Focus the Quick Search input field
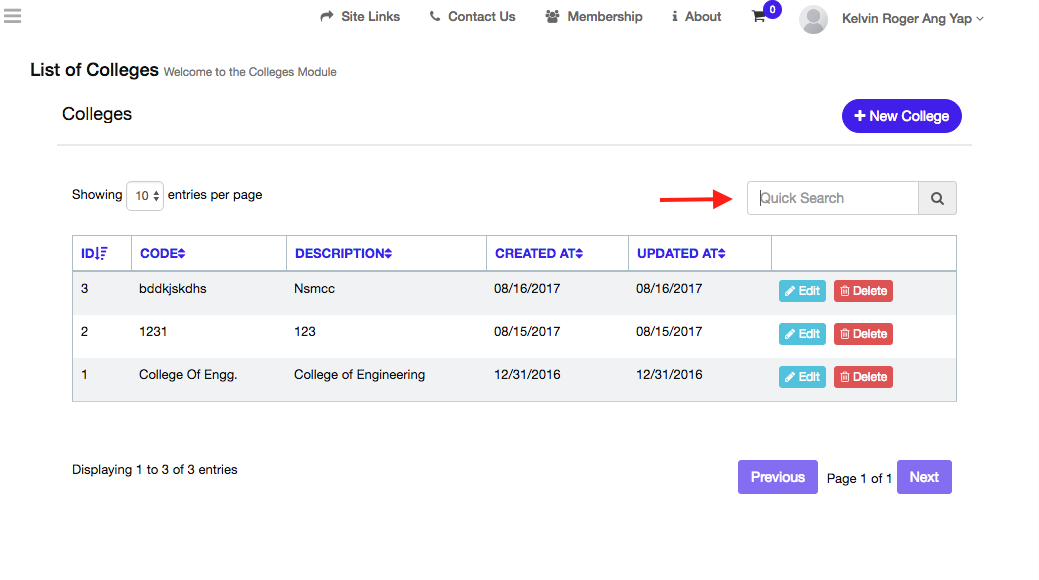Viewport: 1039px width, 580px height. point(832,198)
